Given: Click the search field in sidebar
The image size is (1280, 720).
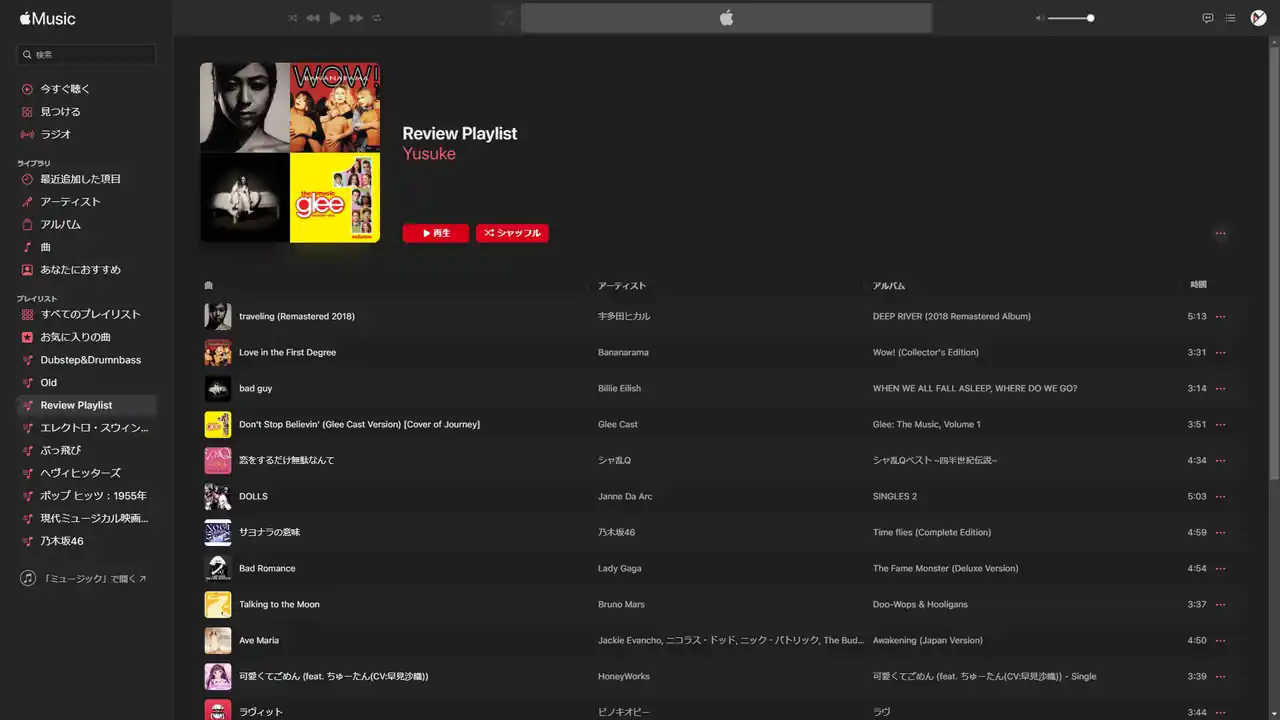Looking at the screenshot, I should [x=87, y=55].
